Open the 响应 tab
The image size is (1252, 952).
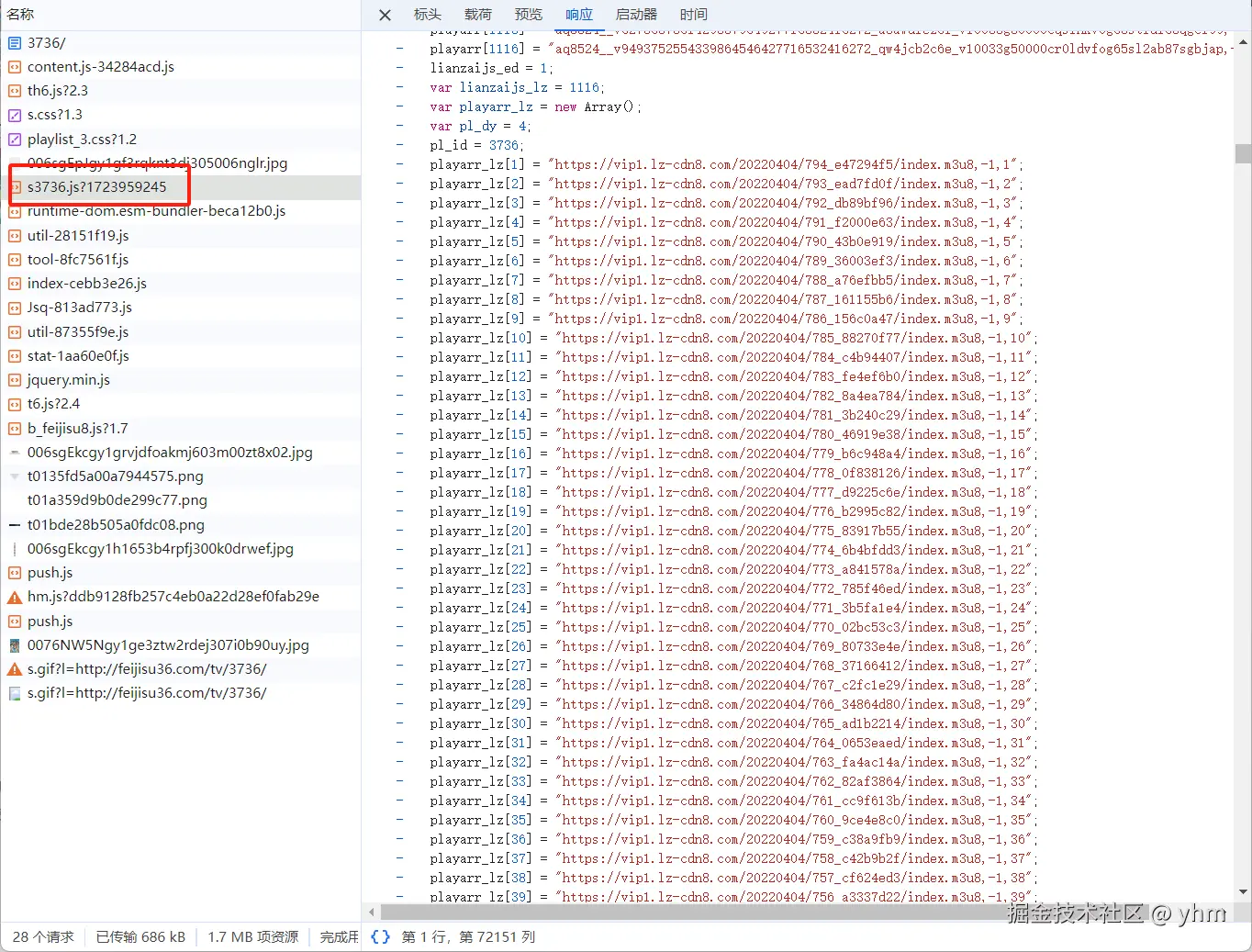[x=579, y=15]
